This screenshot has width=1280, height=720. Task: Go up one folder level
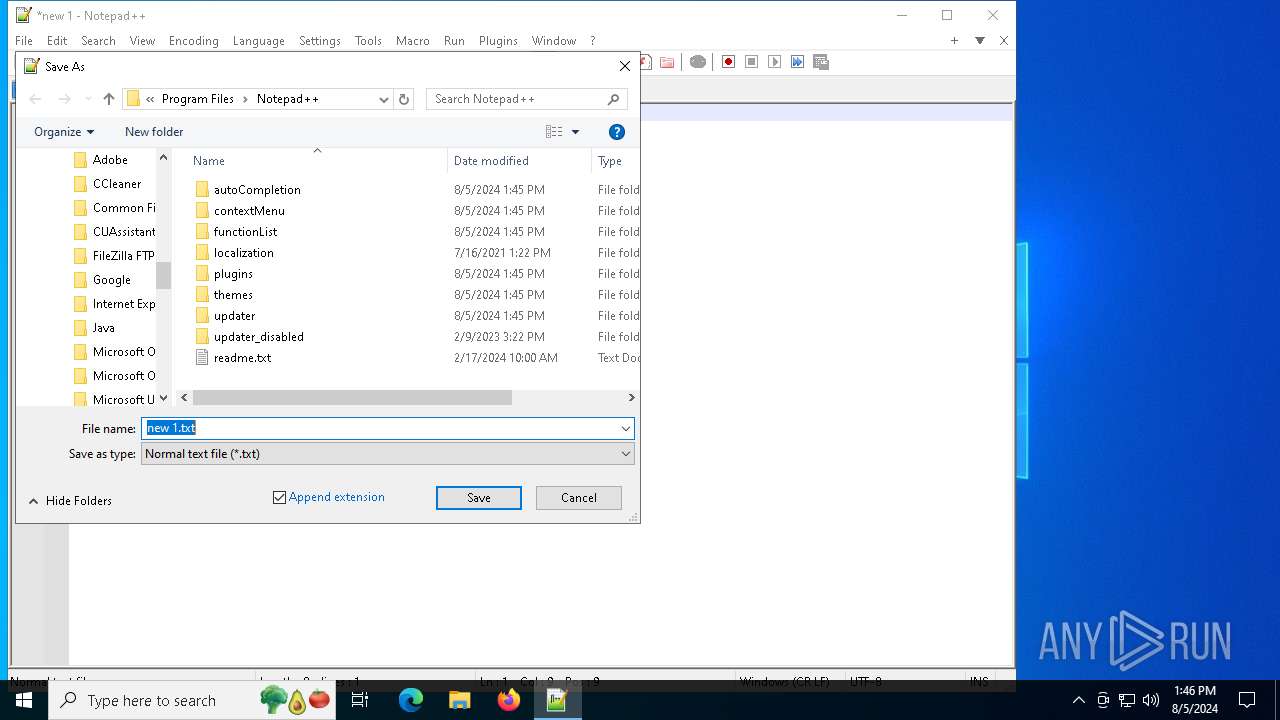coord(109,99)
